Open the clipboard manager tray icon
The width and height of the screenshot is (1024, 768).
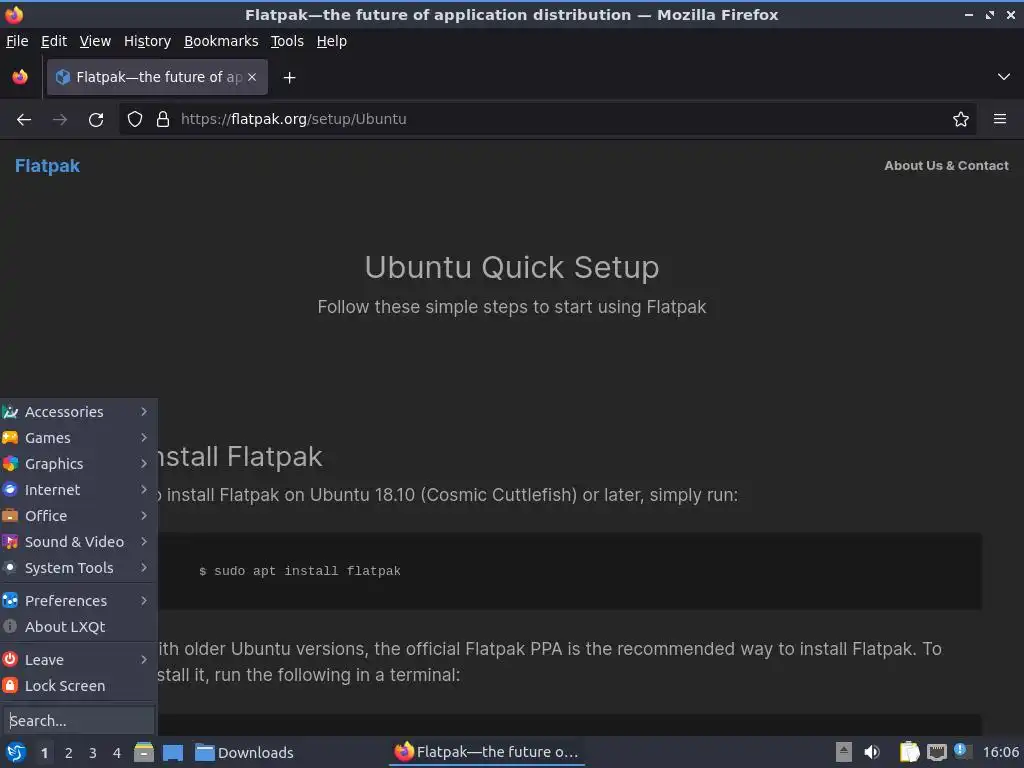click(909, 752)
